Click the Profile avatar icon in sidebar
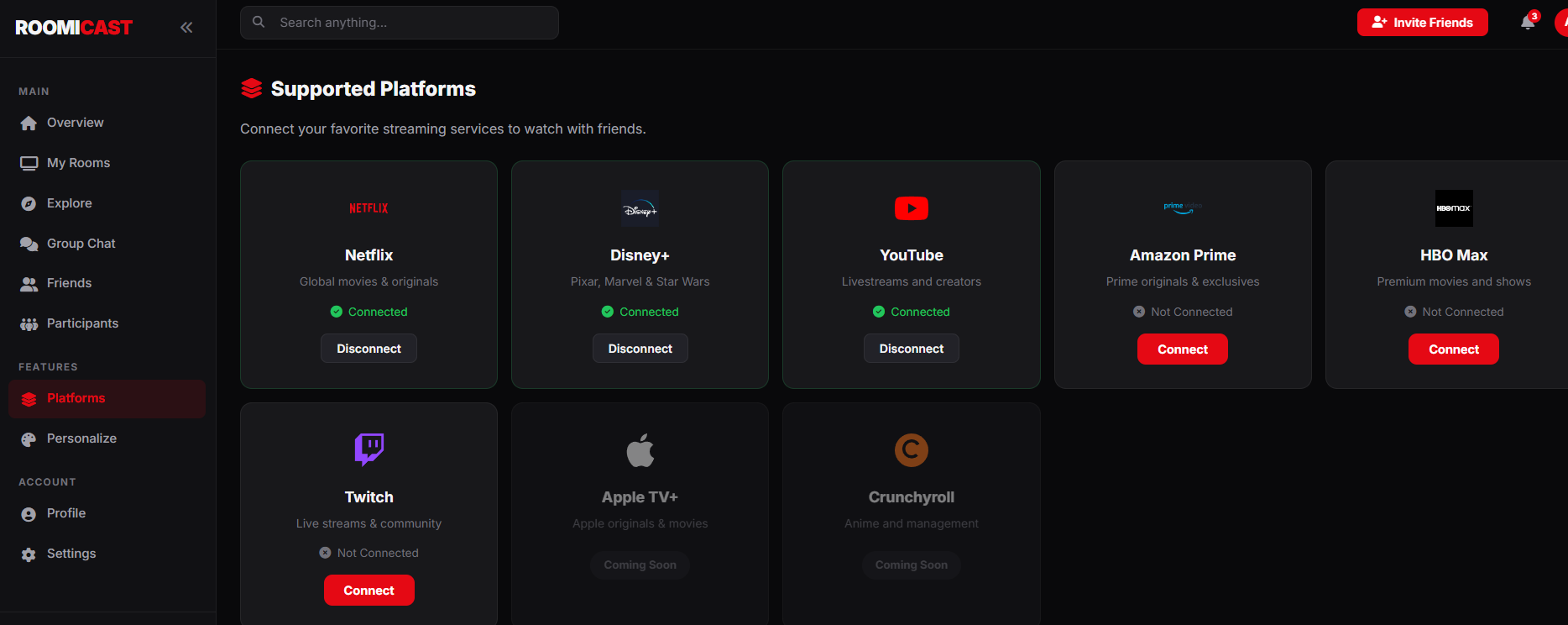1568x625 pixels. coord(29,514)
